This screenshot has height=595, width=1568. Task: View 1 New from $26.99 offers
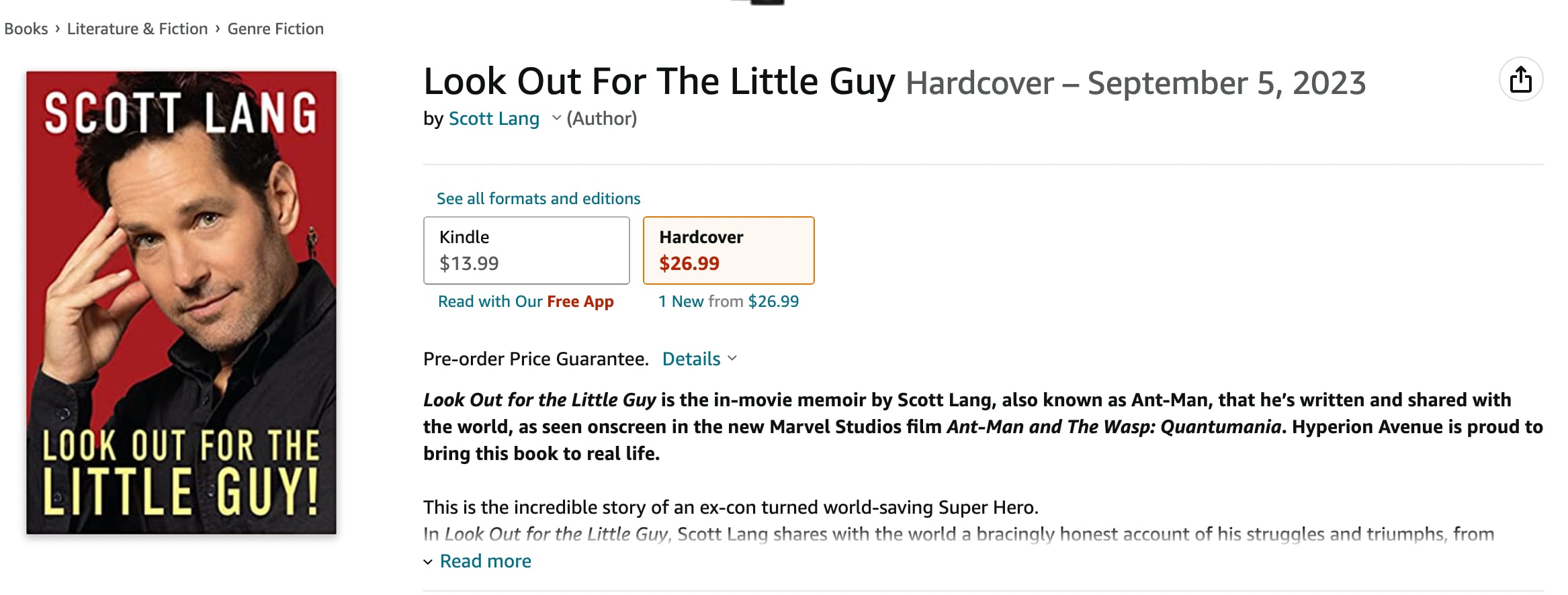pos(728,301)
